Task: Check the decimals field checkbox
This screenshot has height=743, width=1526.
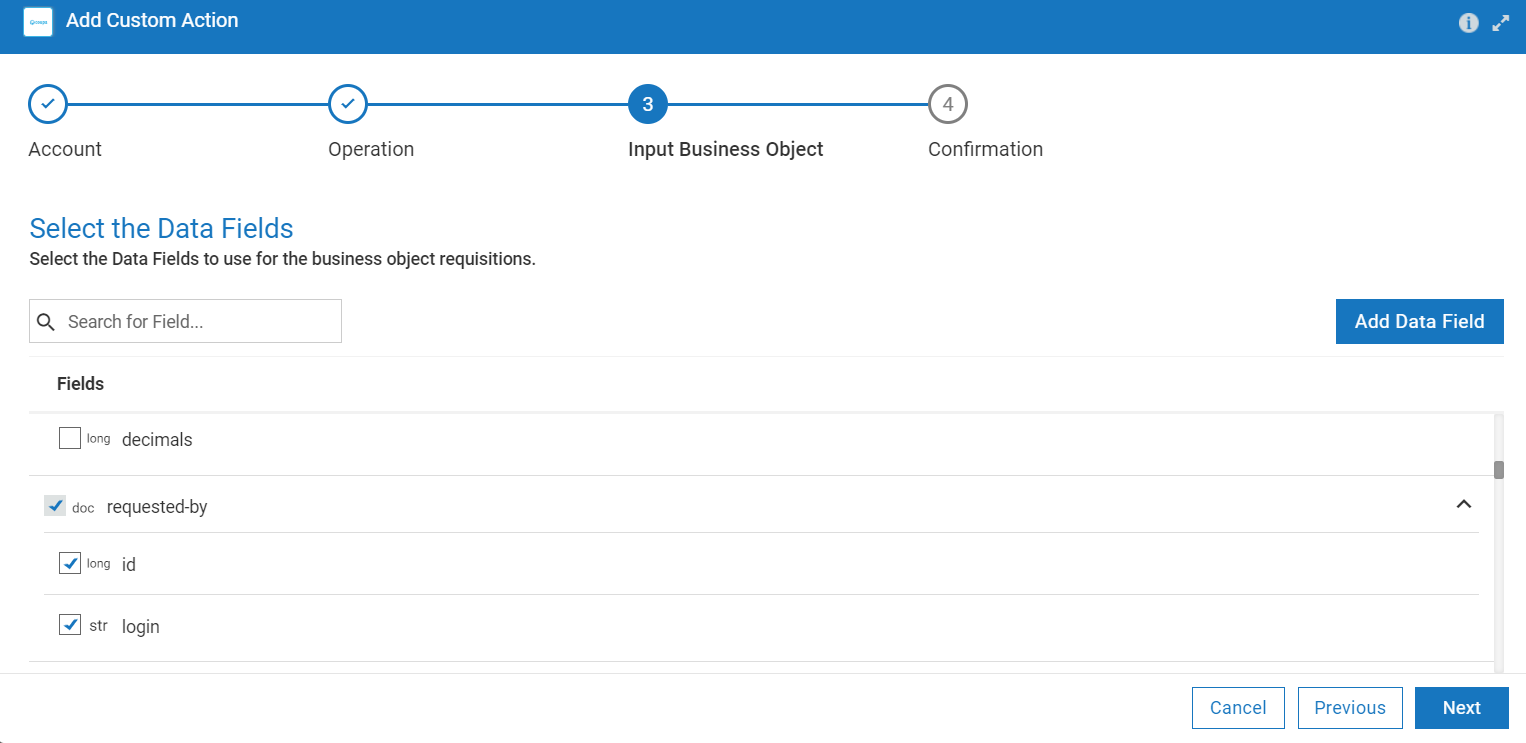Action: [70, 438]
